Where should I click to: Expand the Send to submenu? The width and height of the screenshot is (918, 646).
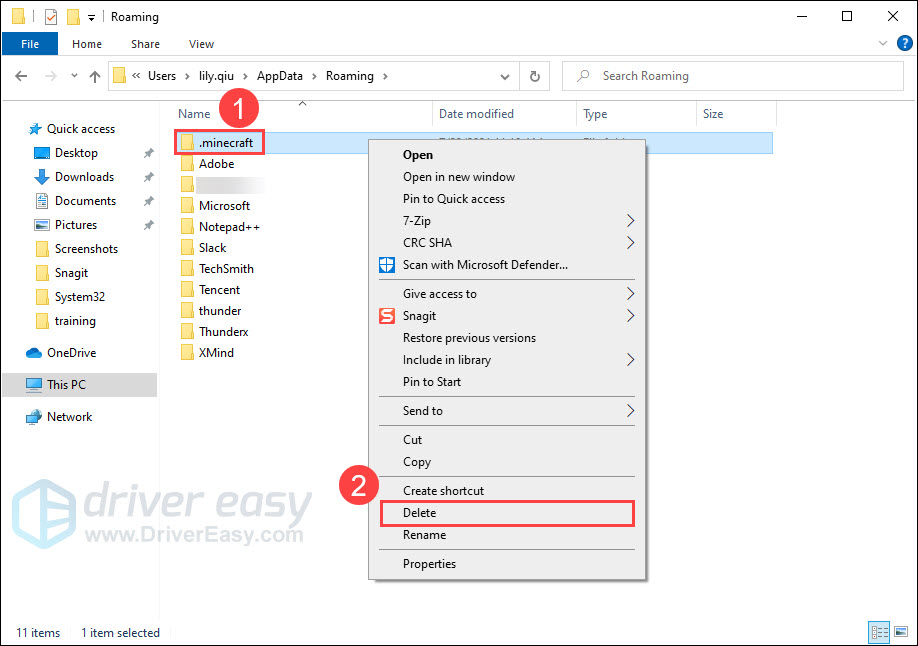[630, 411]
